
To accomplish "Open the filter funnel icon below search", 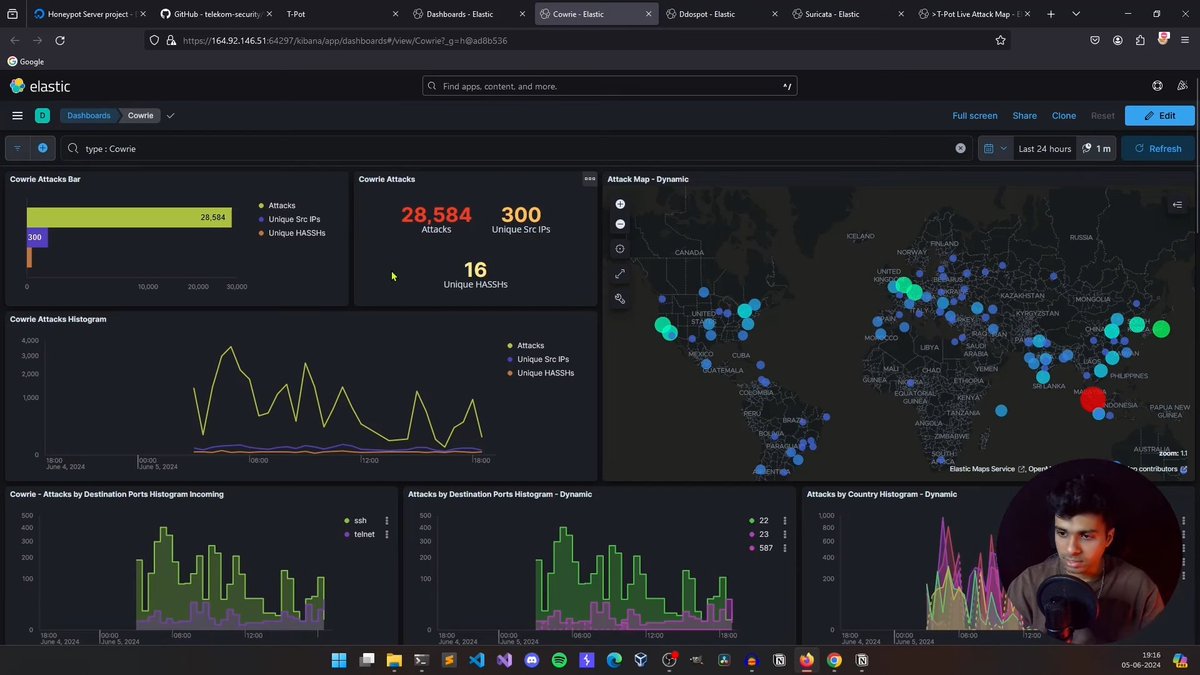I will [x=16, y=148].
